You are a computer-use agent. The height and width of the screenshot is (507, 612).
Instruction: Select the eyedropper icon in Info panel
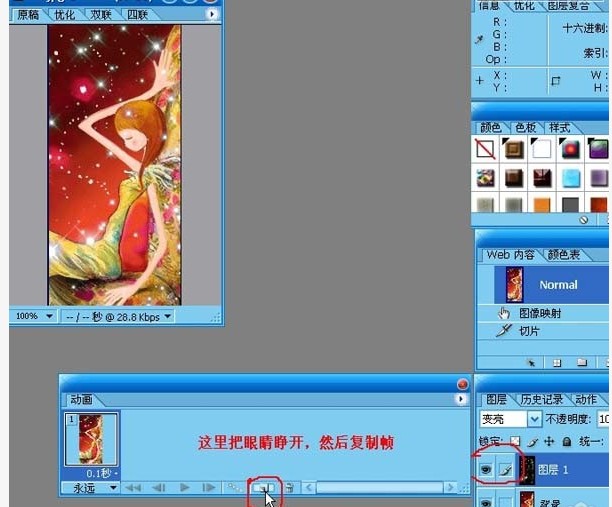click(x=479, y=39)
